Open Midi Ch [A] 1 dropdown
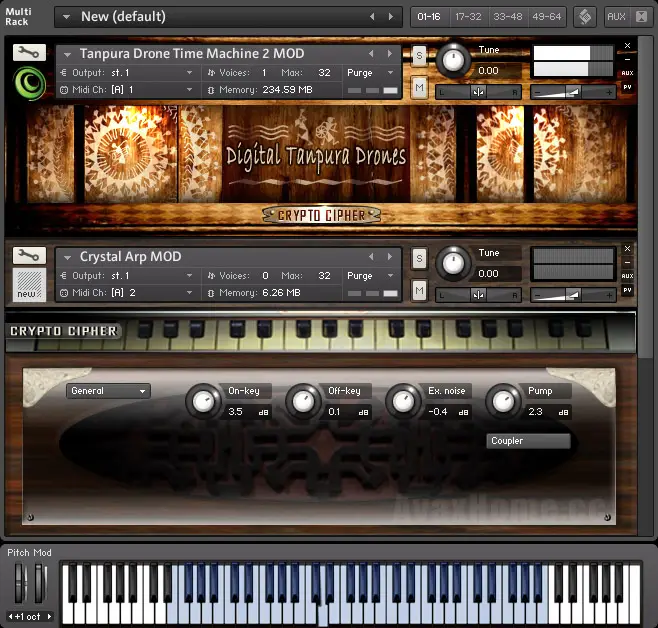 [x=189, y=89]
